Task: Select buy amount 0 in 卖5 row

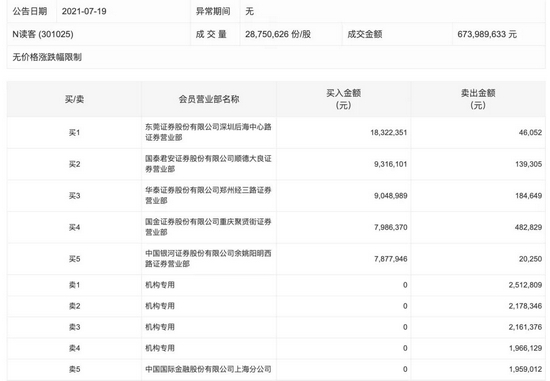Action: point(405,369)
